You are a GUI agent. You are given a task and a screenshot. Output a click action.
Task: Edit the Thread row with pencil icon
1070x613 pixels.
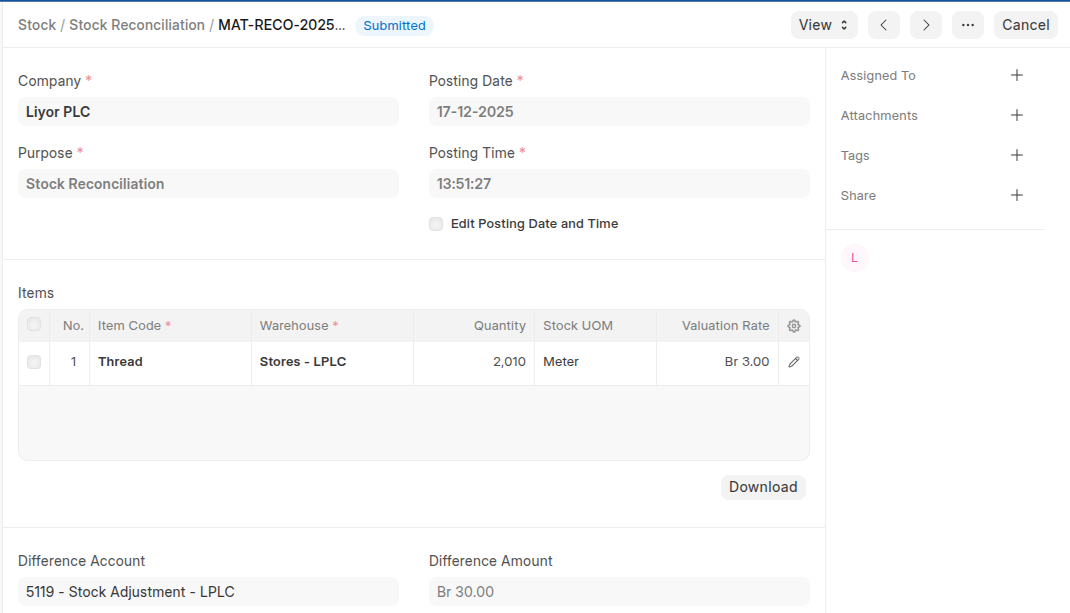point(794,362)
